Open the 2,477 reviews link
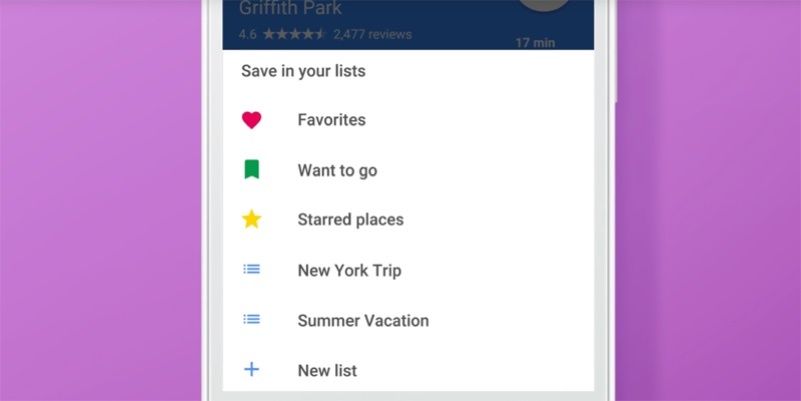The height and width of the screenshot is (401, 801). coord(372,34)
